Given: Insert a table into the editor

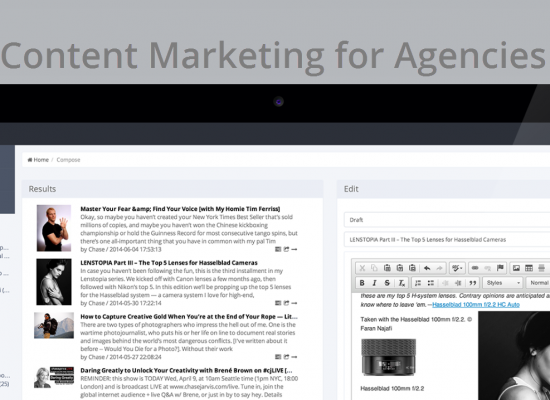Looking at the screenshot, I should (529, 268).
